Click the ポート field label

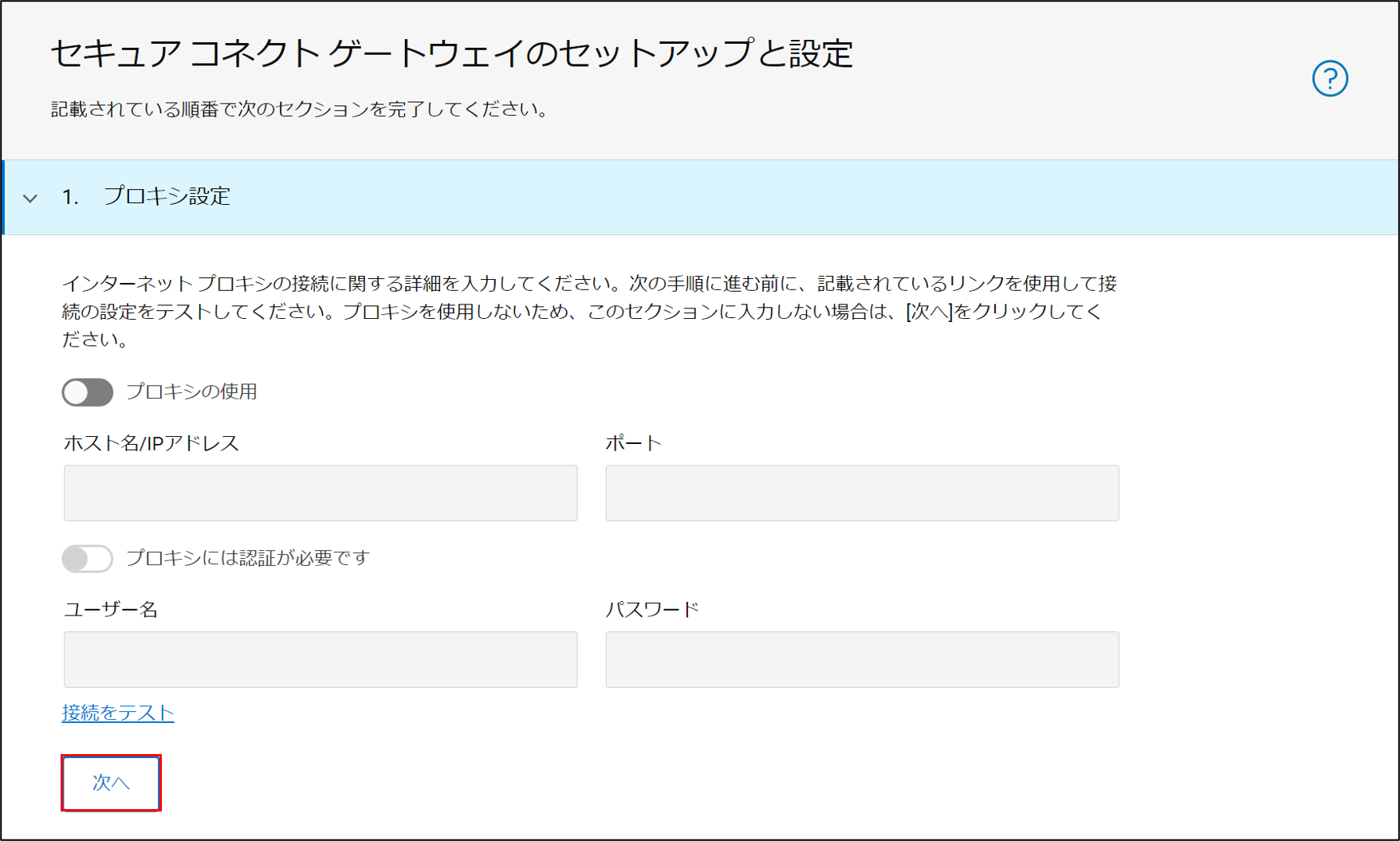coord(633,443)
